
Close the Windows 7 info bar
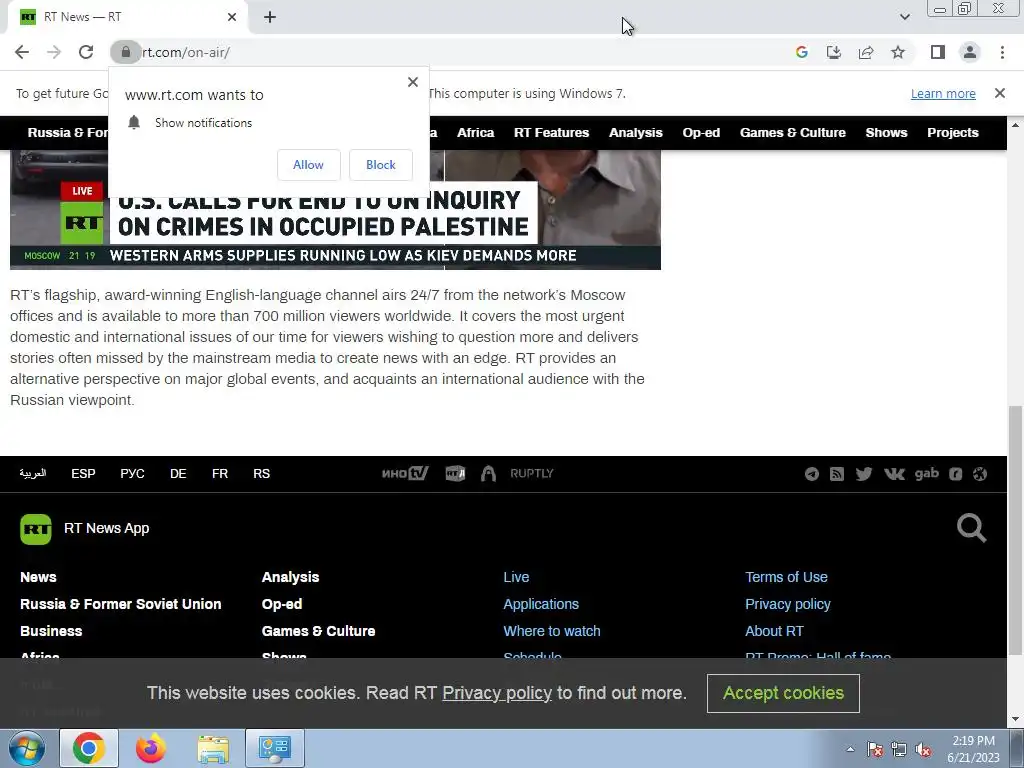(x=1000, y=93)
